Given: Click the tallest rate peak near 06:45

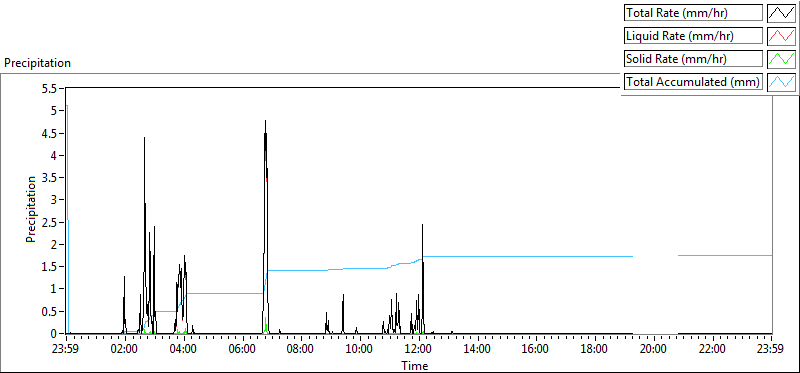Looking at the screenshot, I should (265, 121).
